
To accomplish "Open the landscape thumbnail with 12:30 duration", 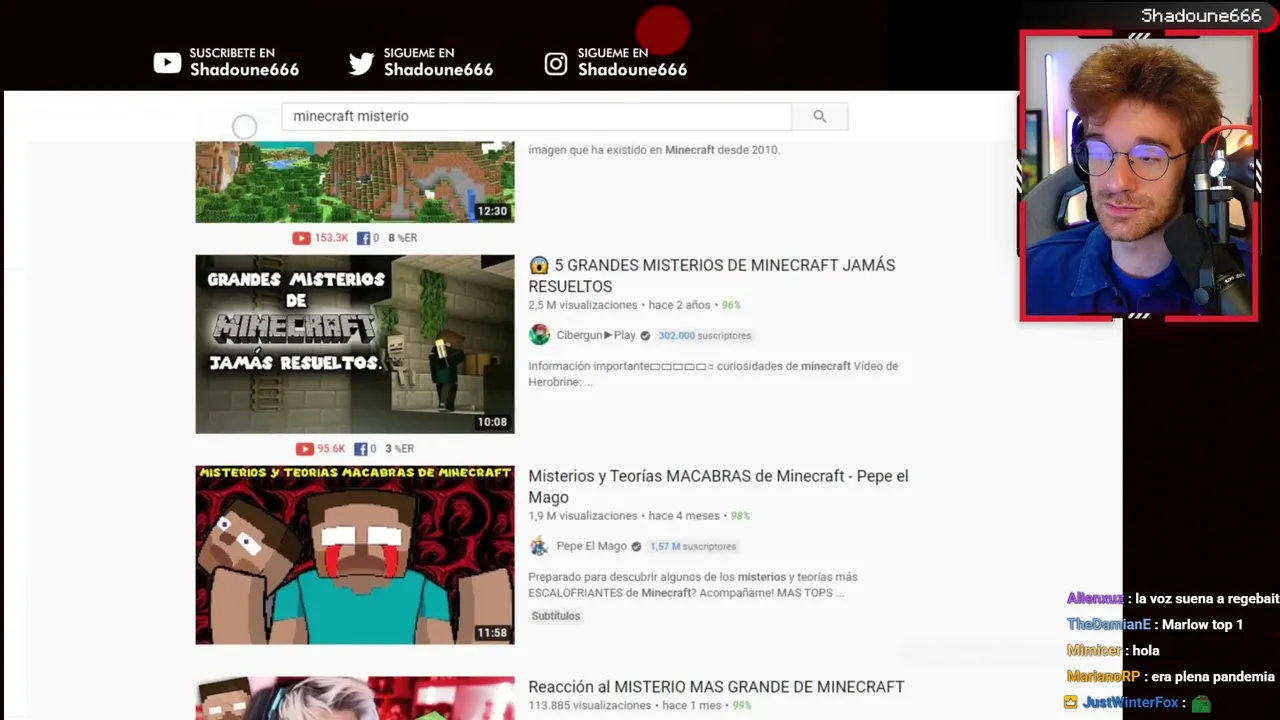I will [x=355, y=182].
